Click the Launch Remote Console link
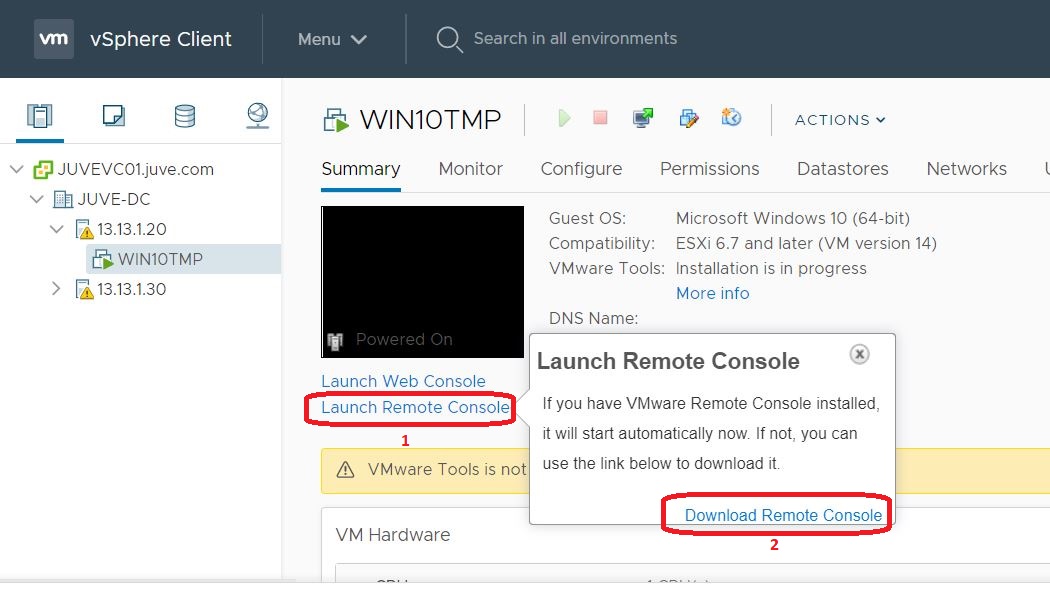Screen dimensions: 1050x589 click(x=415, y=407)
